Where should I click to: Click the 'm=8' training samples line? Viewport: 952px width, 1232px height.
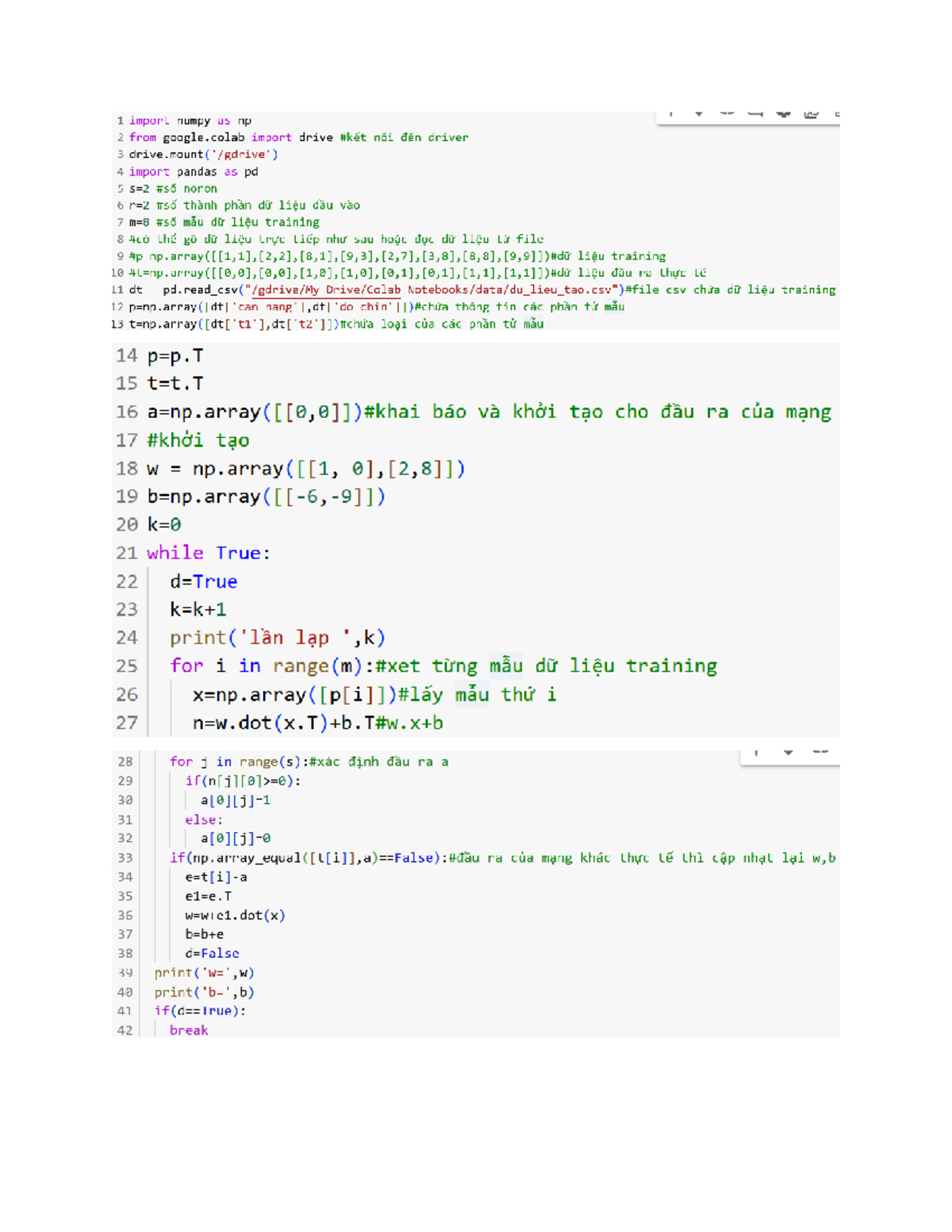225,222
